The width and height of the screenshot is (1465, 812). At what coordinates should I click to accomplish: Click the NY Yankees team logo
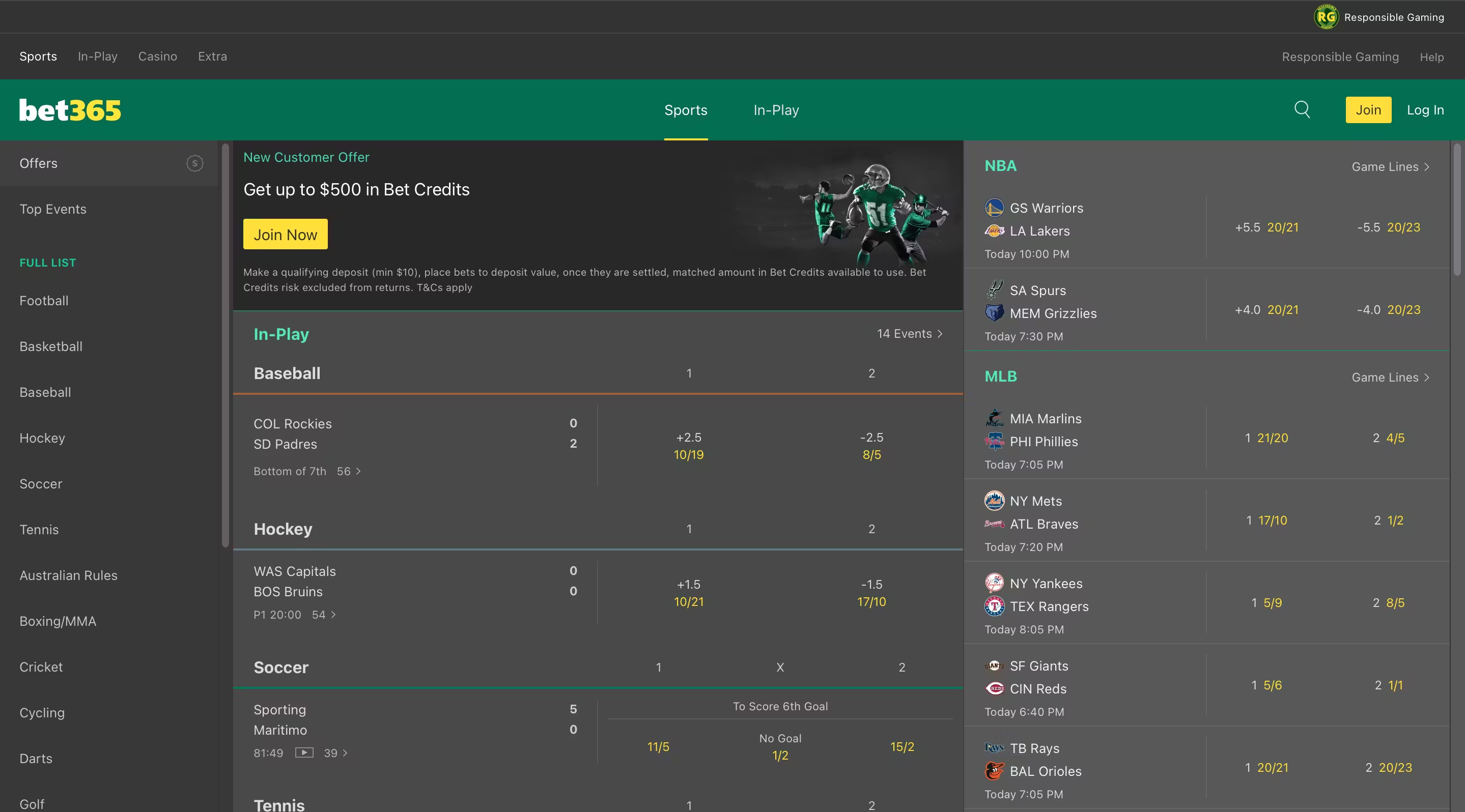[994, 583]
